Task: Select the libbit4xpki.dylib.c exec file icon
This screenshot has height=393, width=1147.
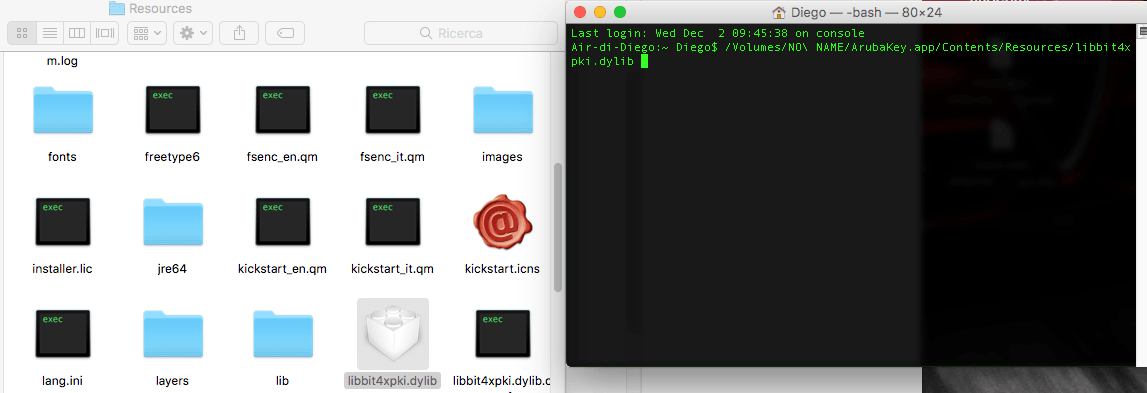Action: click(x=503, y=334)
